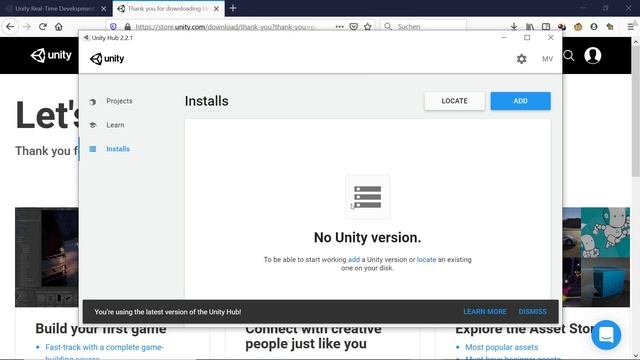Click the LOCATE button
This screenshot has height=360, width=640.
(454, 101)
